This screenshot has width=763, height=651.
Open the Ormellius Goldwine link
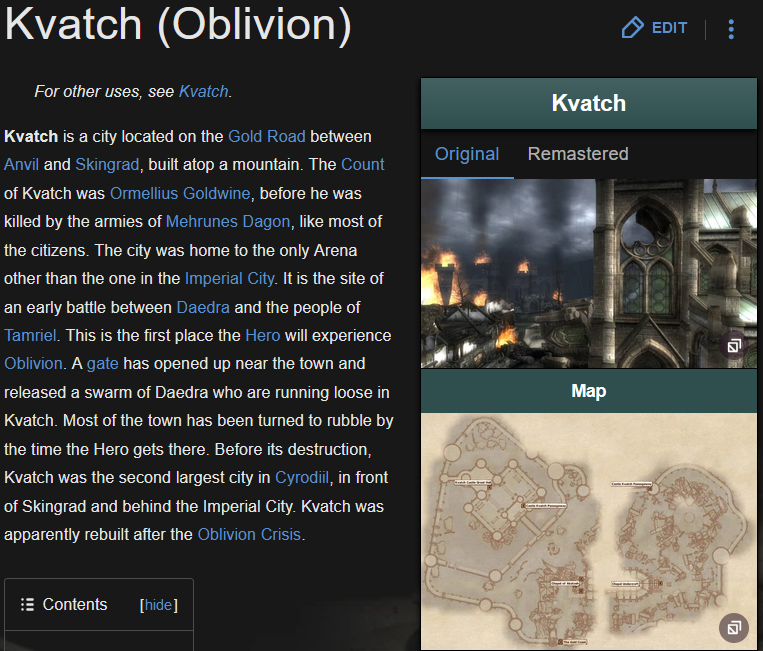[180, 193]
